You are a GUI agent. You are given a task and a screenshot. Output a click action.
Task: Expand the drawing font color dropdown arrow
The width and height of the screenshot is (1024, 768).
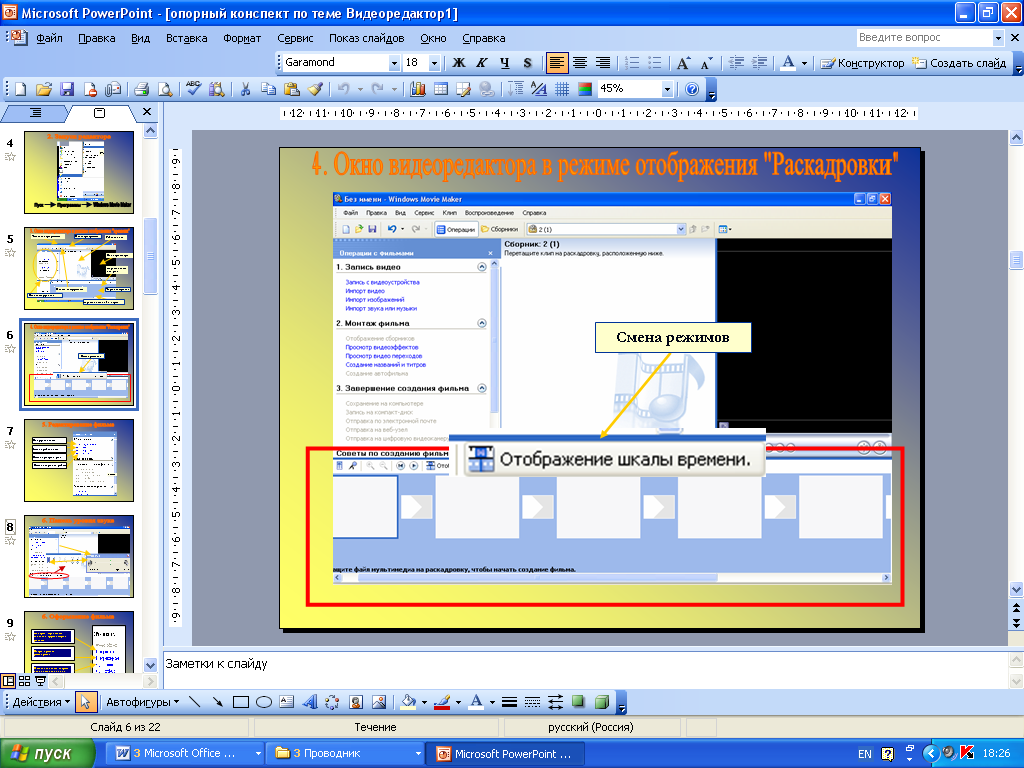tap(492, 703)
